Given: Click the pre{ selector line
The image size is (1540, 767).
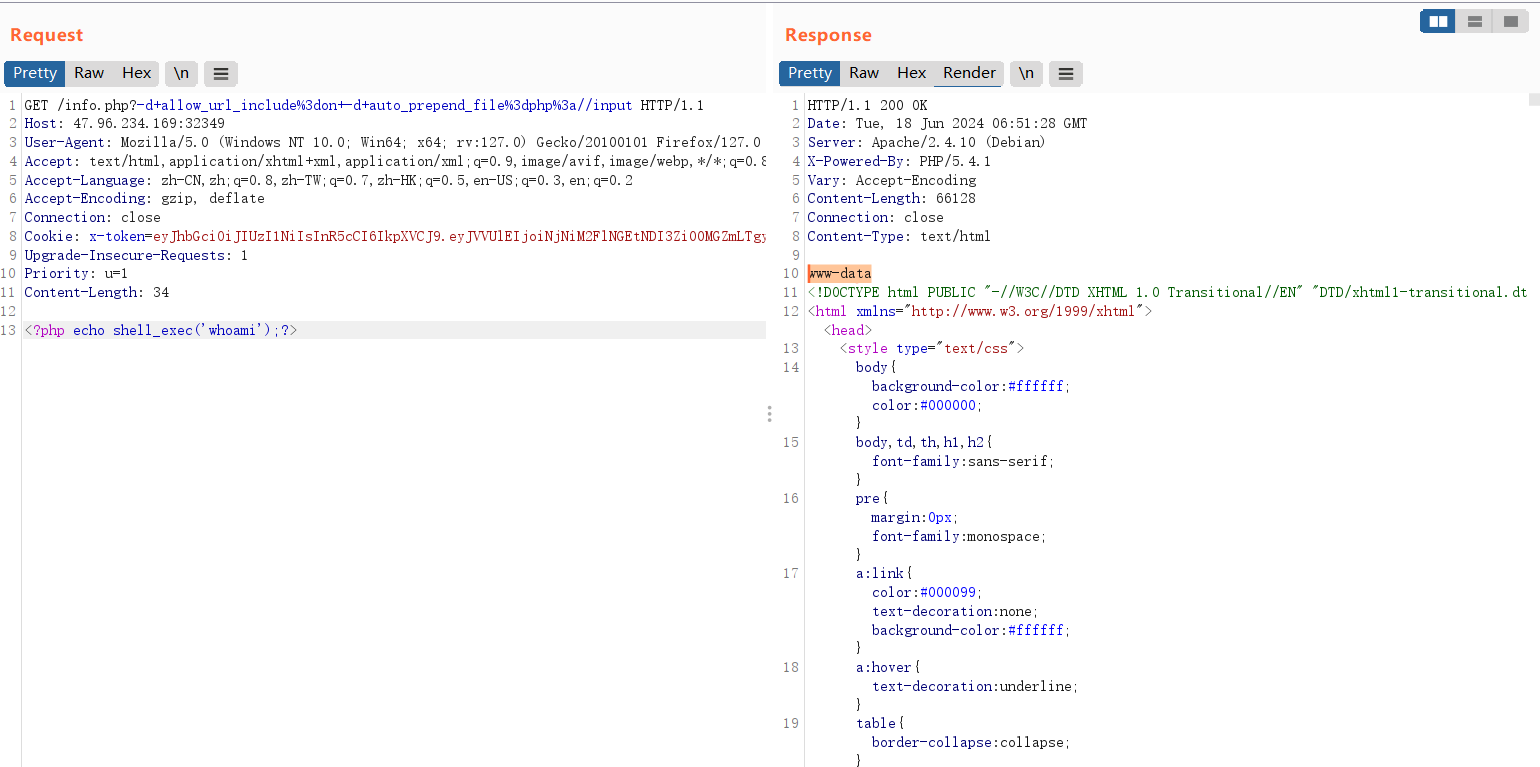Looking at the screenshot, I should click(871, 499).
